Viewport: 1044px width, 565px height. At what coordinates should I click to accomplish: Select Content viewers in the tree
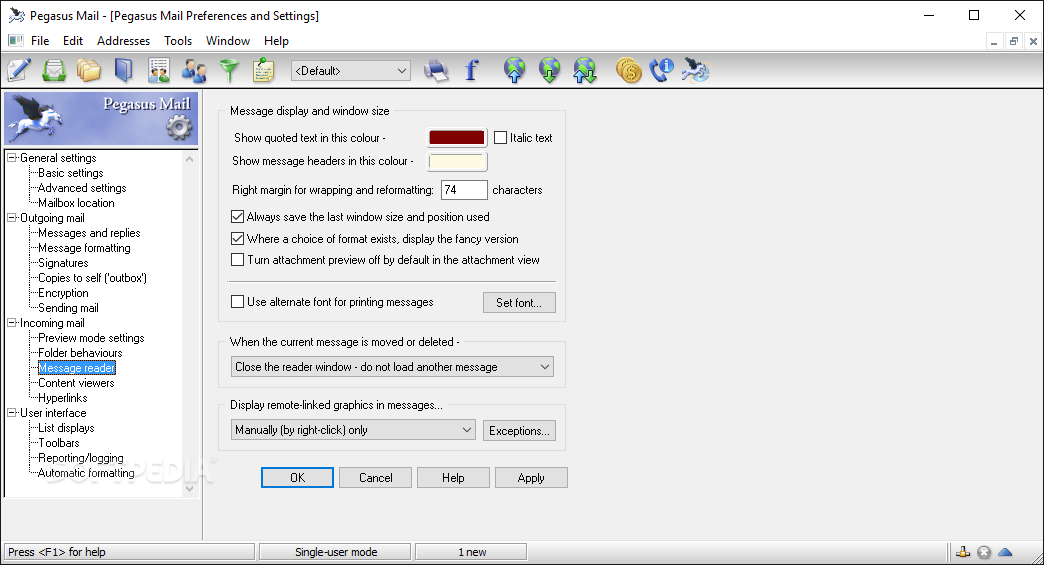click(76, 383)
